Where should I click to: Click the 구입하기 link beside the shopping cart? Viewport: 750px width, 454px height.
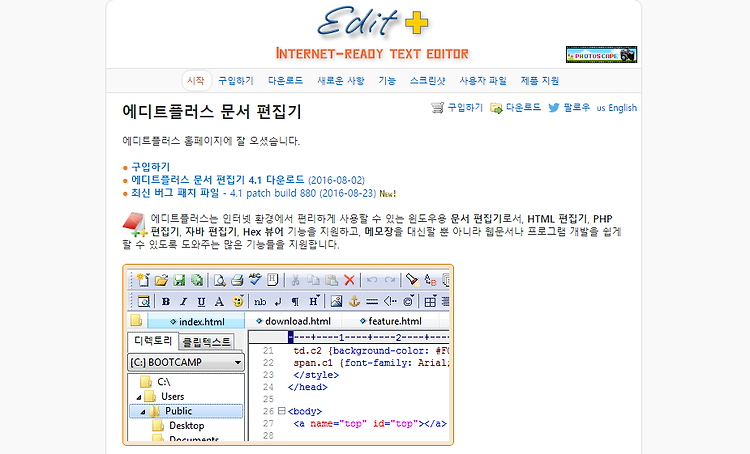(x=465, y=107)
